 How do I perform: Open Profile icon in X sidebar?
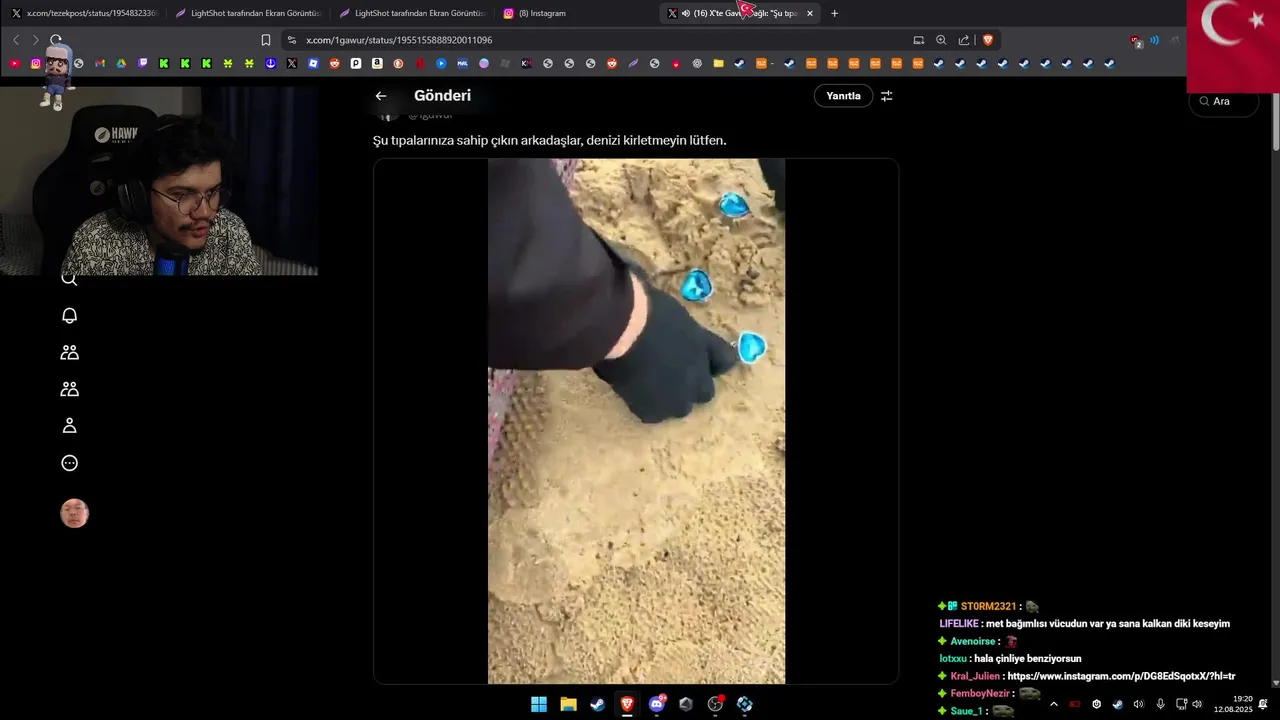tap(69, 426)
